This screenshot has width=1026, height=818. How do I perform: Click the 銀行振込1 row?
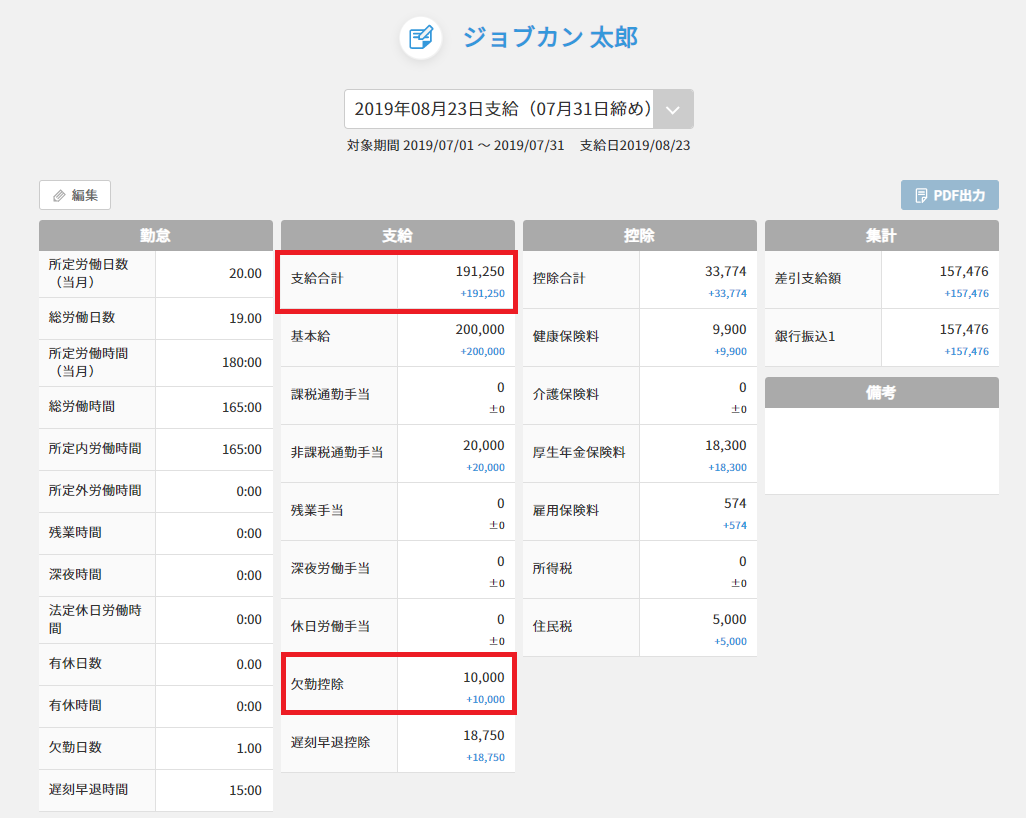[881, 338]
